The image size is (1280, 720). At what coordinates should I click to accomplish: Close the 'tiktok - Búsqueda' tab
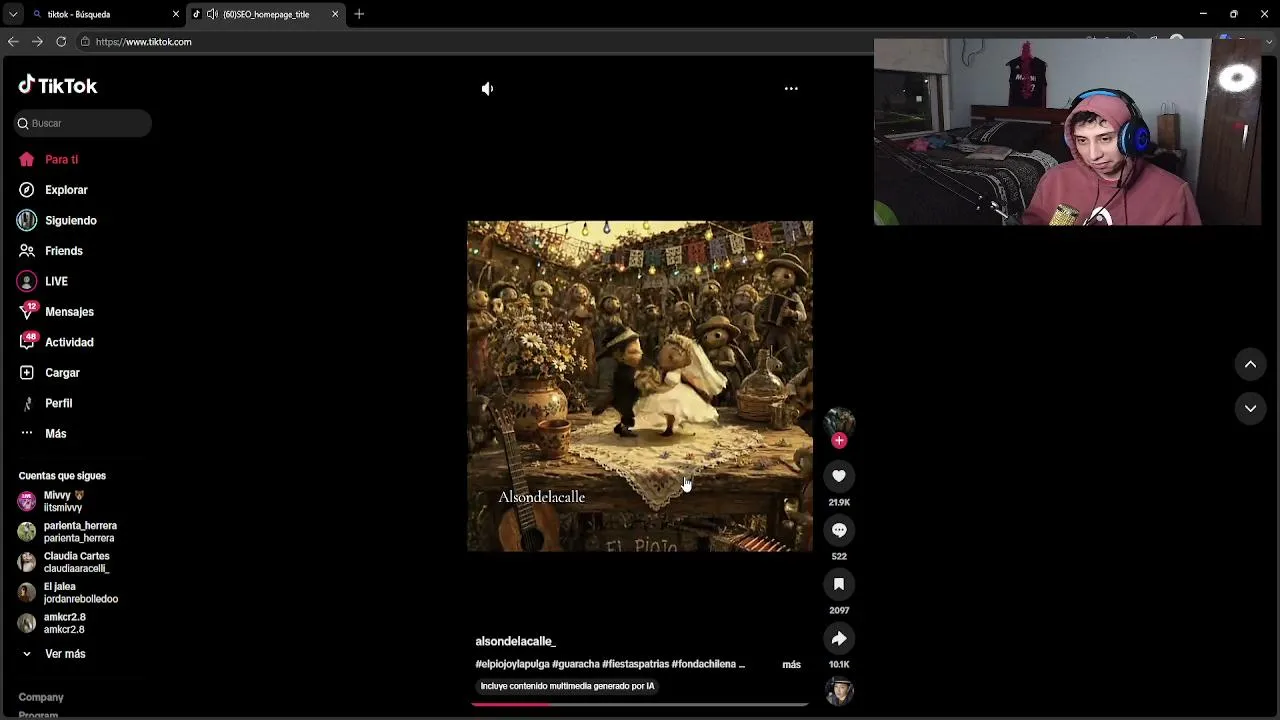[x=176, y=14]
